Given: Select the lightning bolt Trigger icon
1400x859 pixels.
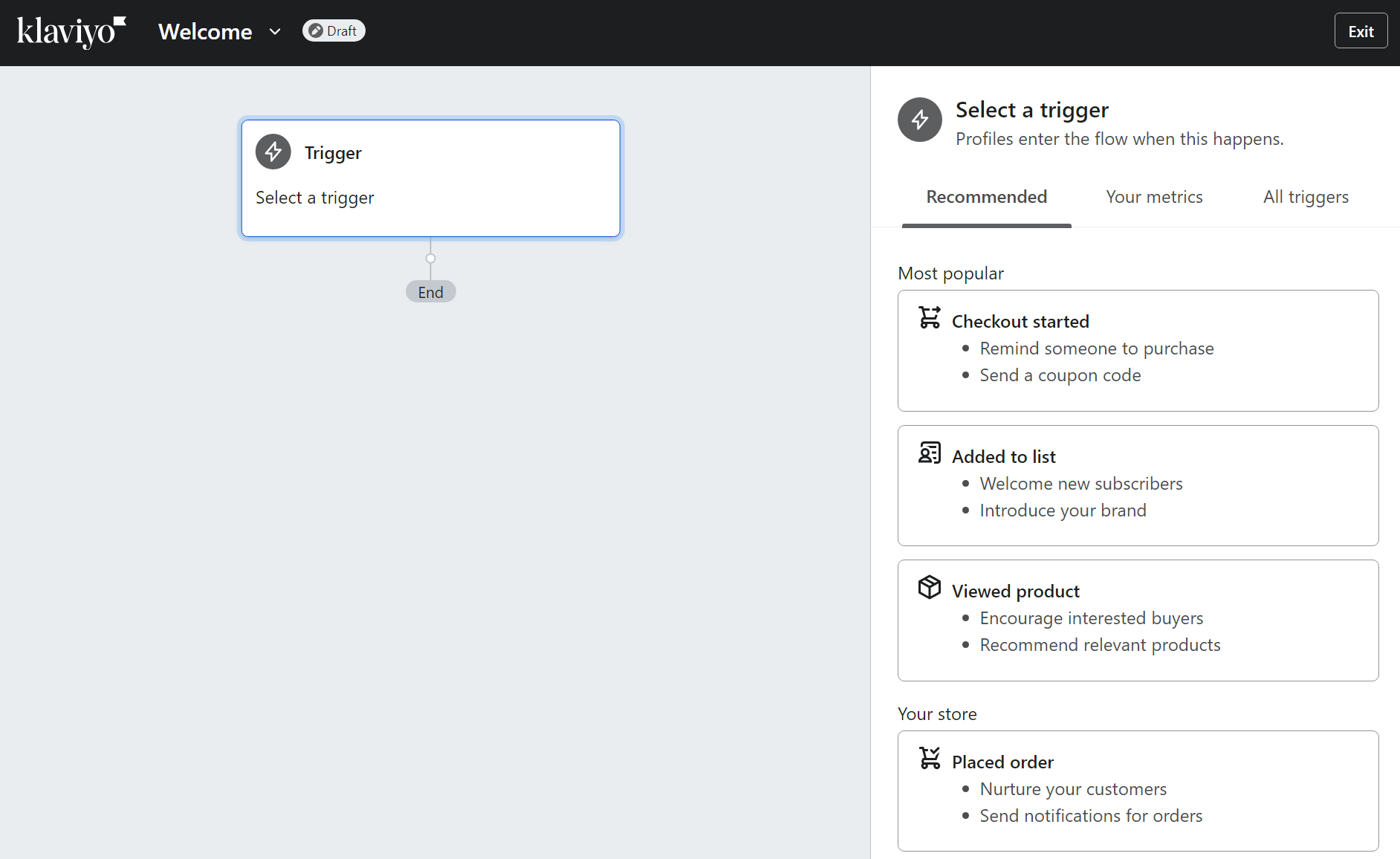Looking at the screenshot, I should pyautogui.click(x=273, y=152).
